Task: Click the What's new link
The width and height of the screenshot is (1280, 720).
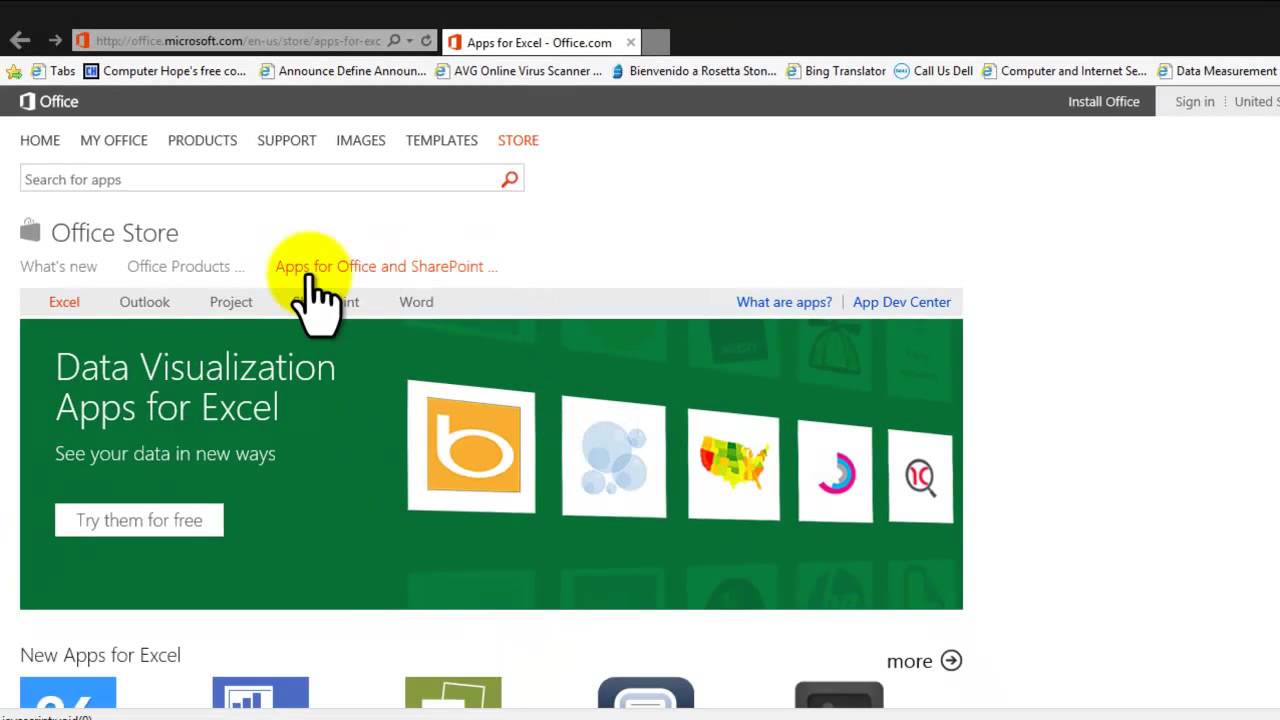Action: pyautogui.click(x=58, y=266)
